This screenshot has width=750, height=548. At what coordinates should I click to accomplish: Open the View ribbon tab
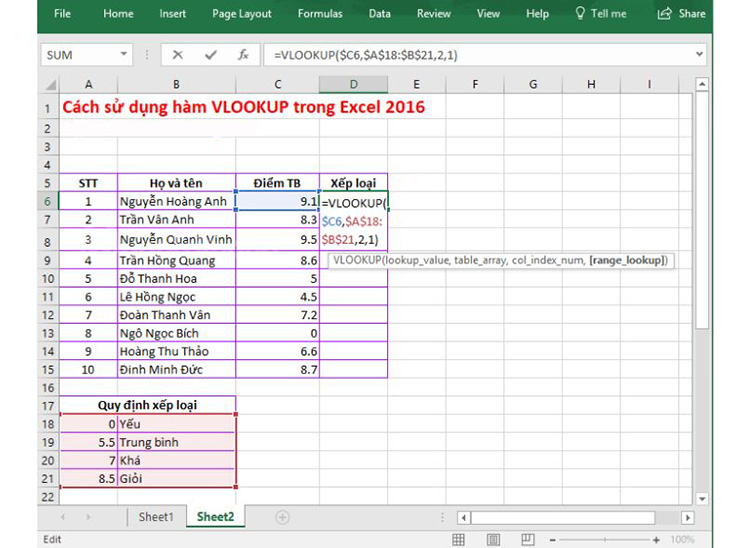click(x=488, y=13)
